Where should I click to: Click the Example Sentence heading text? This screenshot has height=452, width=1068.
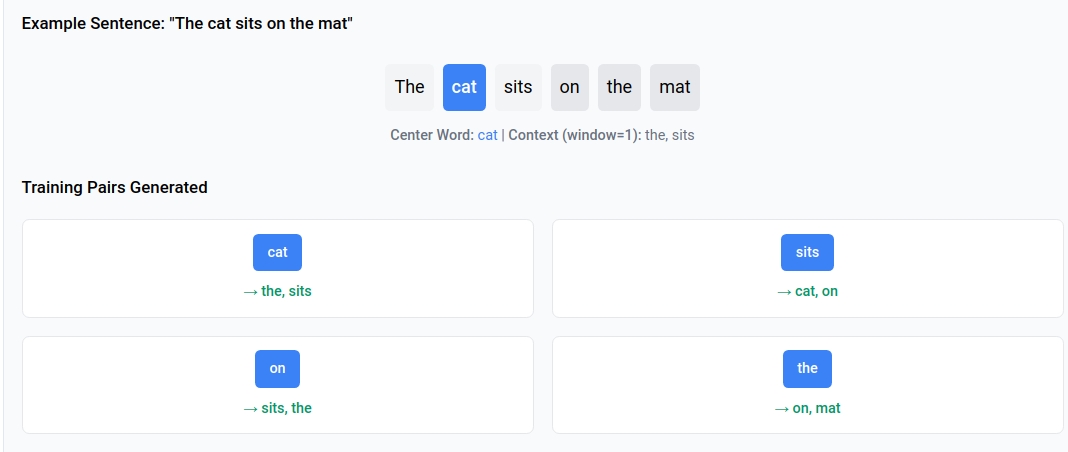[187, 24]
